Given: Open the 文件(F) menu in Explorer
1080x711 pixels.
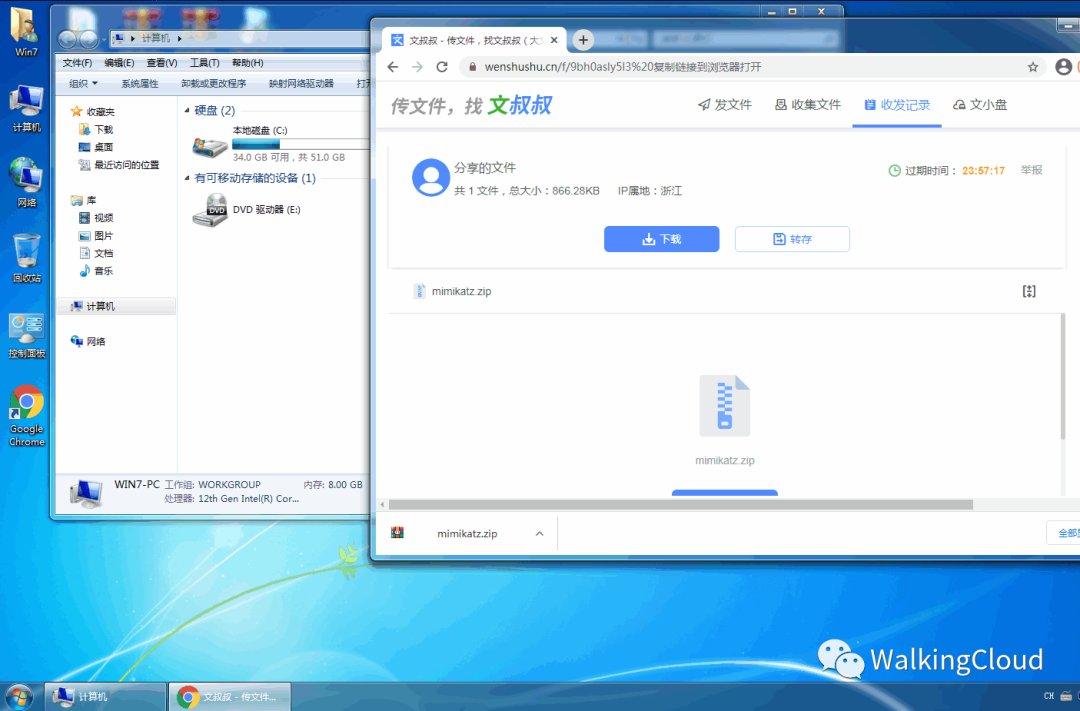Looking at the screenshot, I should 77,63.
